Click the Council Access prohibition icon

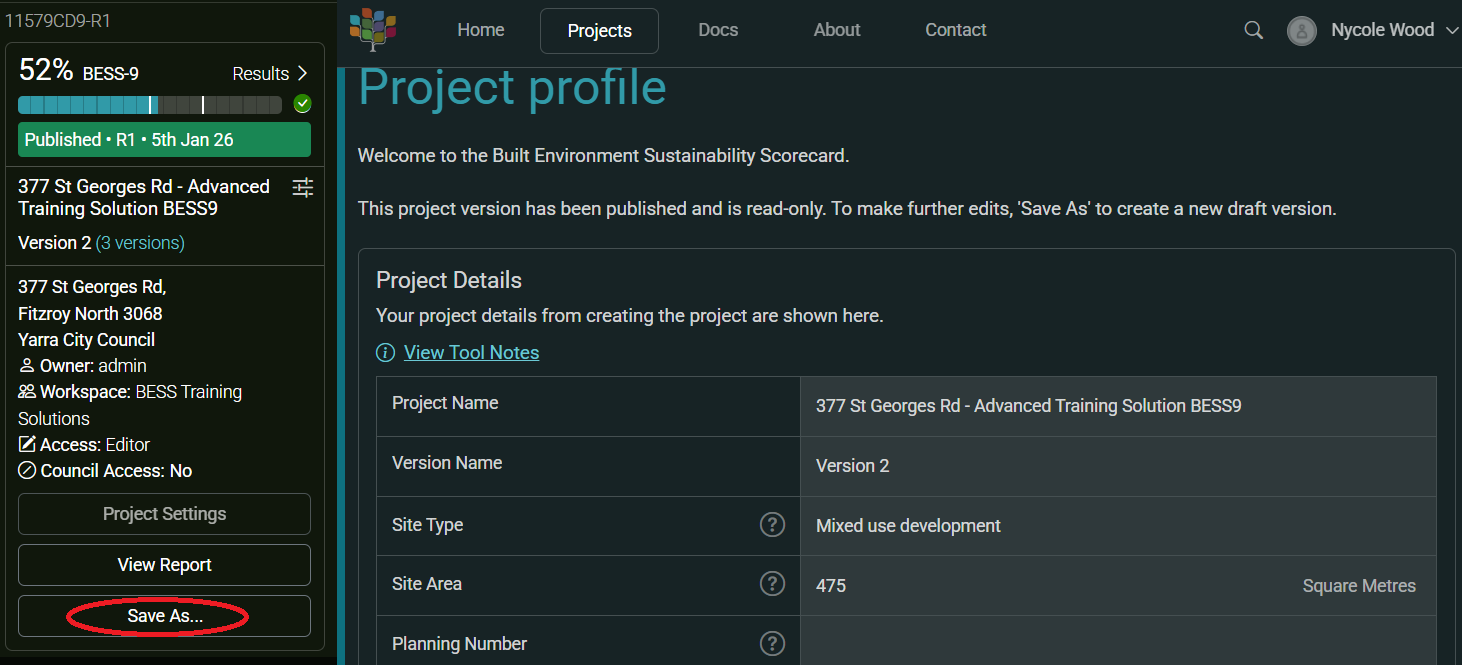pos(26,470)
